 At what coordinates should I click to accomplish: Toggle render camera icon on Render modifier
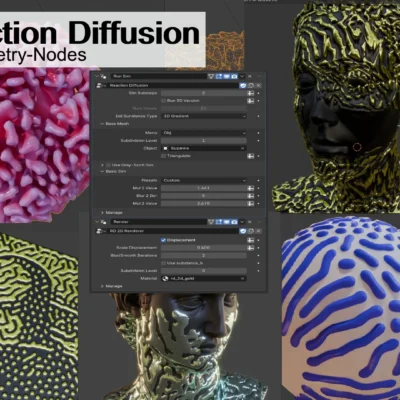pos(234,222)
